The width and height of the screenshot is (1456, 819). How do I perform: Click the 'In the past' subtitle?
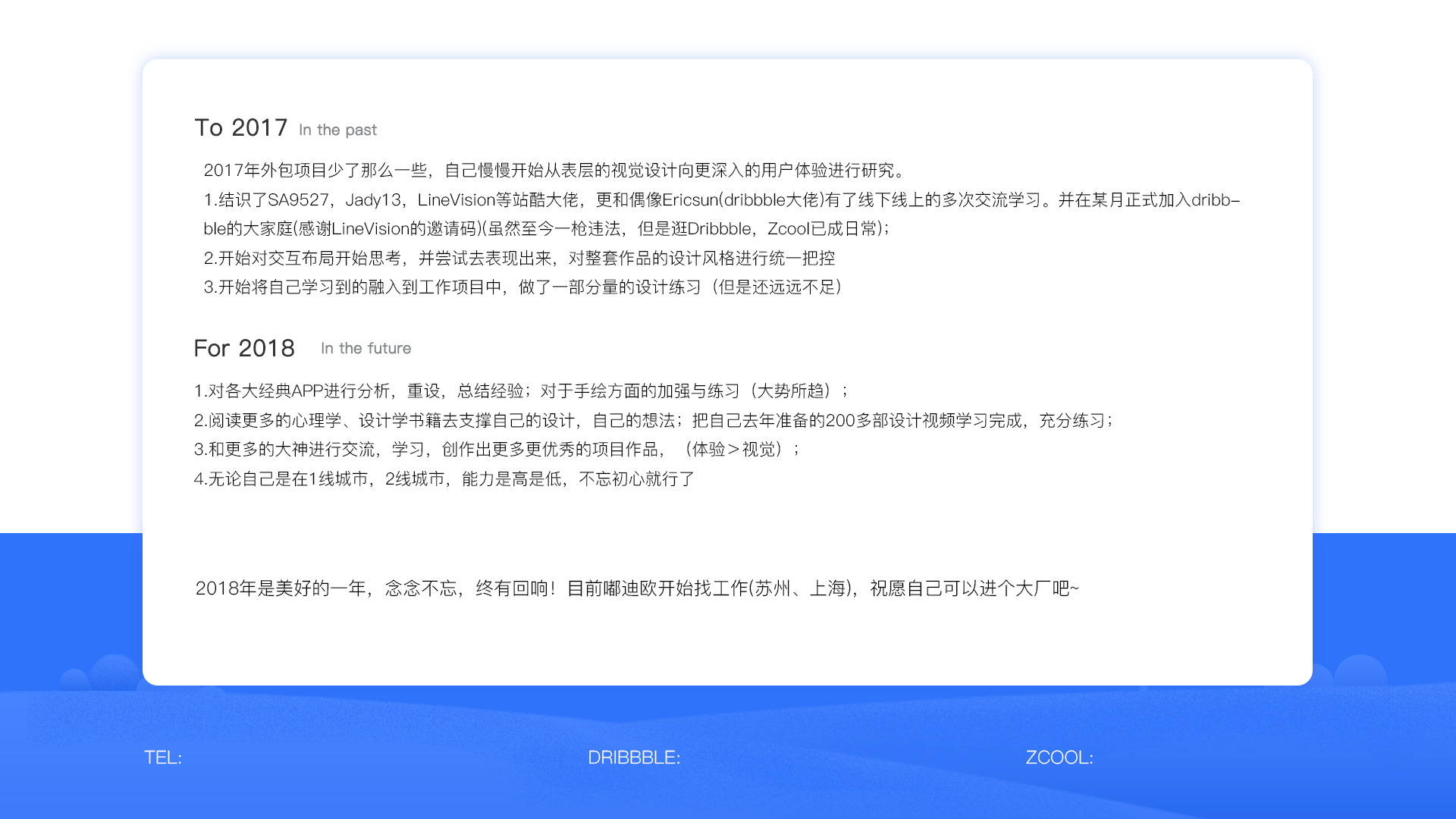tap(337, 130)
